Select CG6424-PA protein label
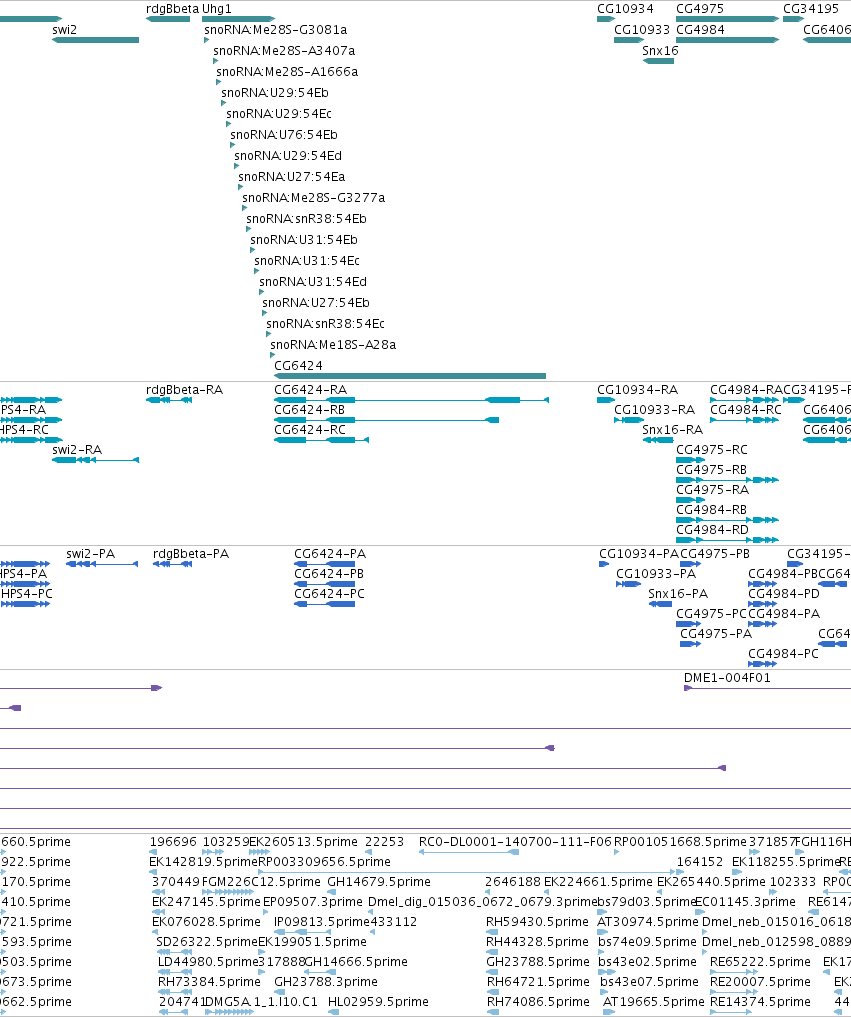 (330, 554)
